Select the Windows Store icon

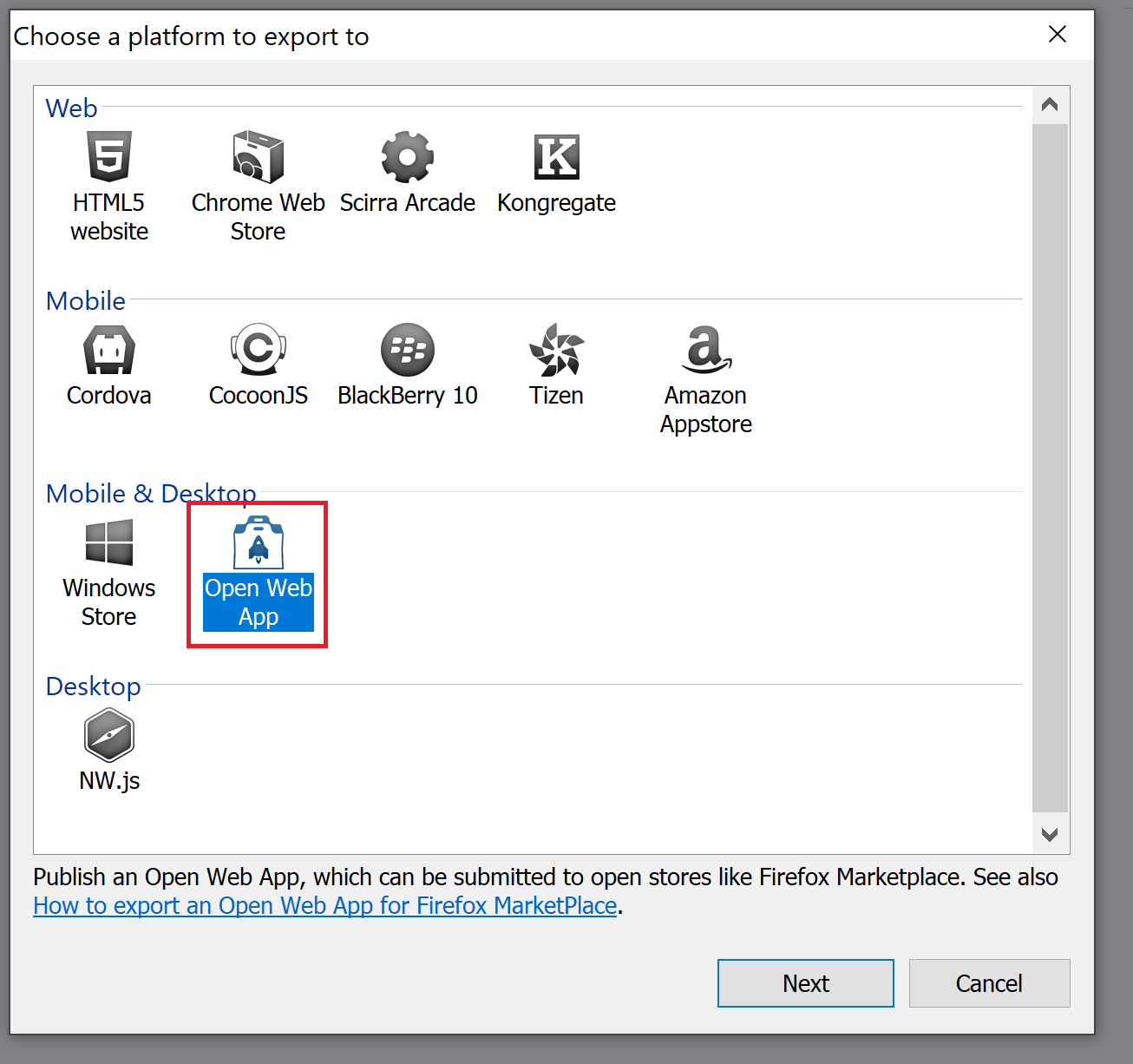(109, 542)
